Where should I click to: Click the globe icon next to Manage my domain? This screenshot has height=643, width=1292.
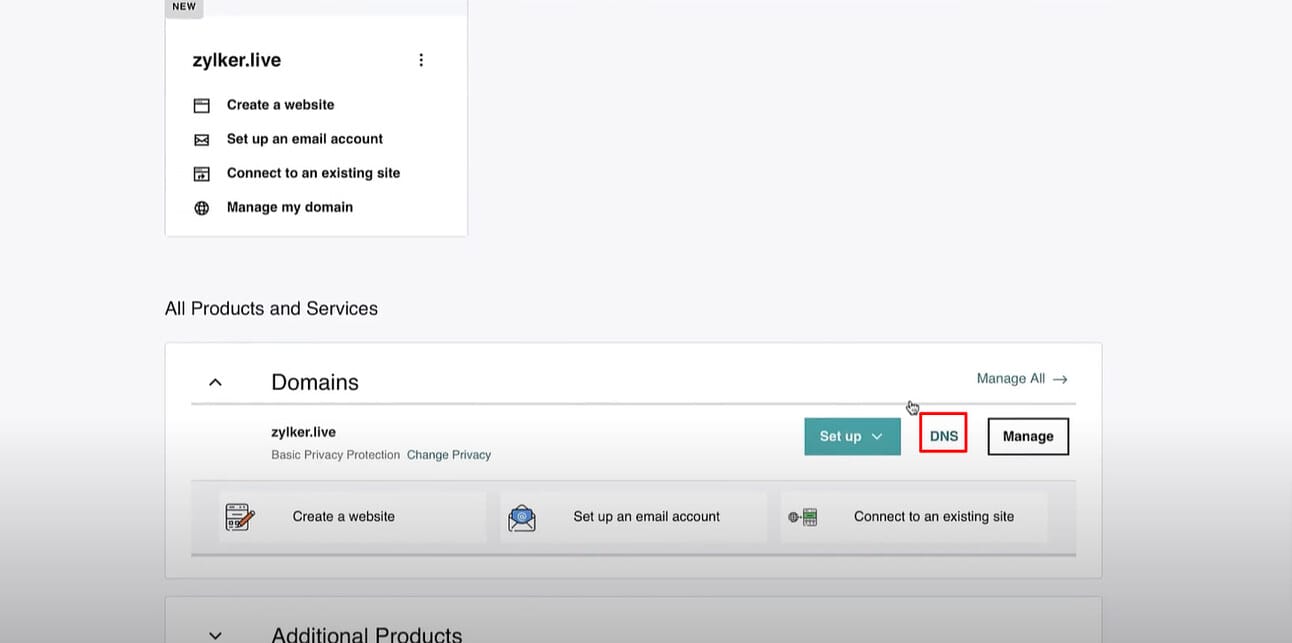[x=202, y=208]
